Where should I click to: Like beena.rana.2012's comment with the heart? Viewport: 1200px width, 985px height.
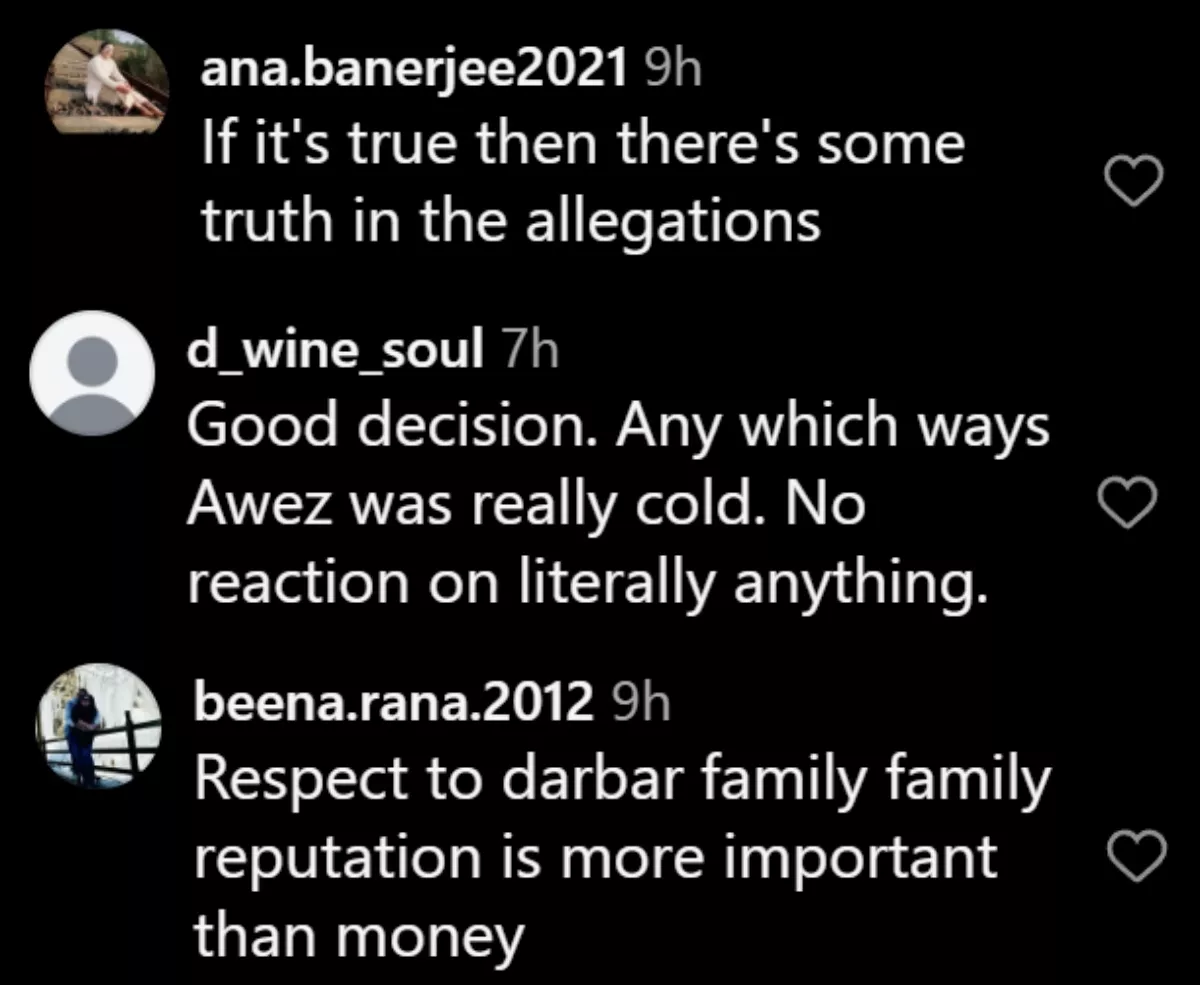coord(1139,857)
